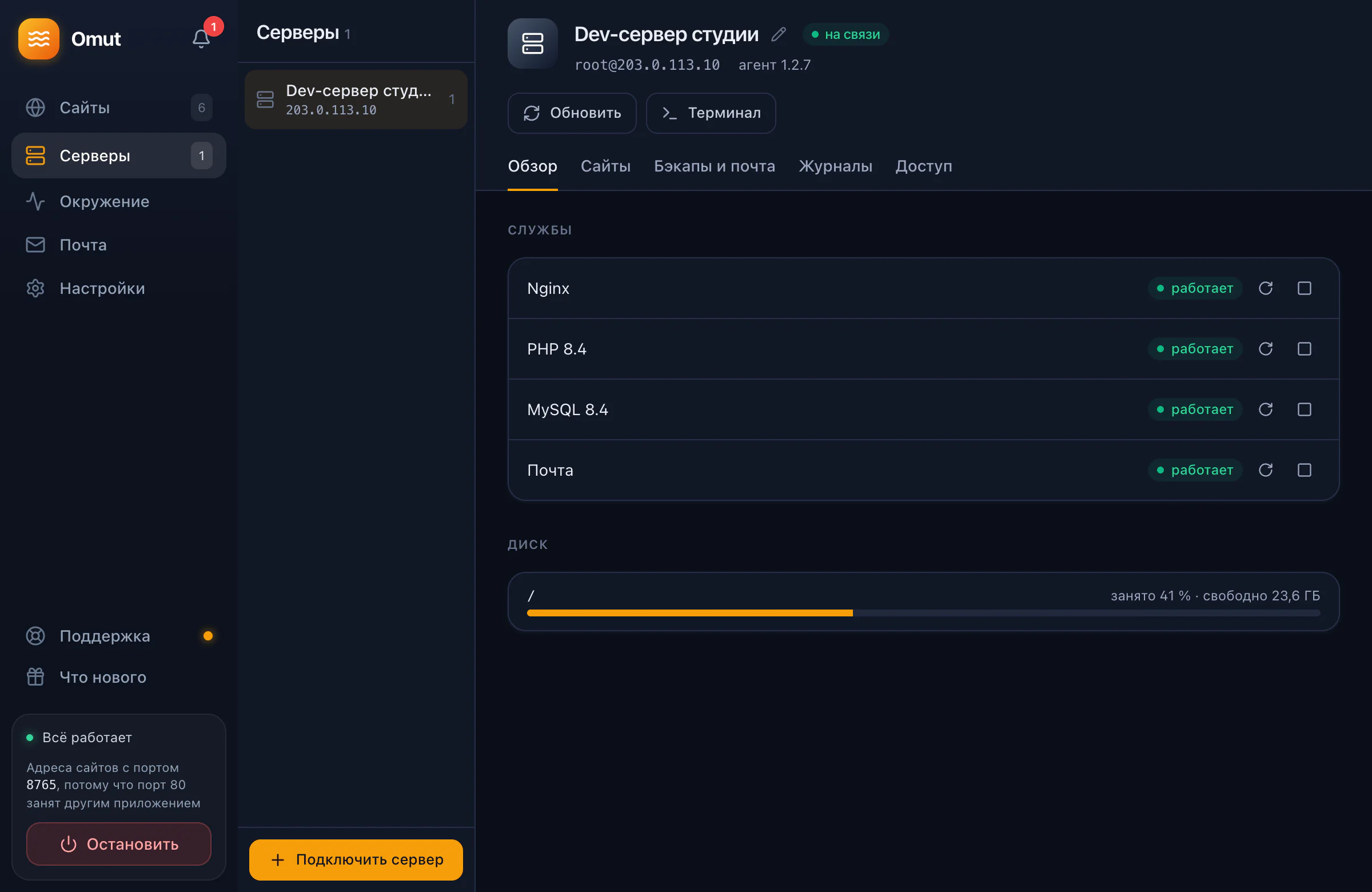
Task: Open Сайты in sidebar
Action: pos(119,108)
